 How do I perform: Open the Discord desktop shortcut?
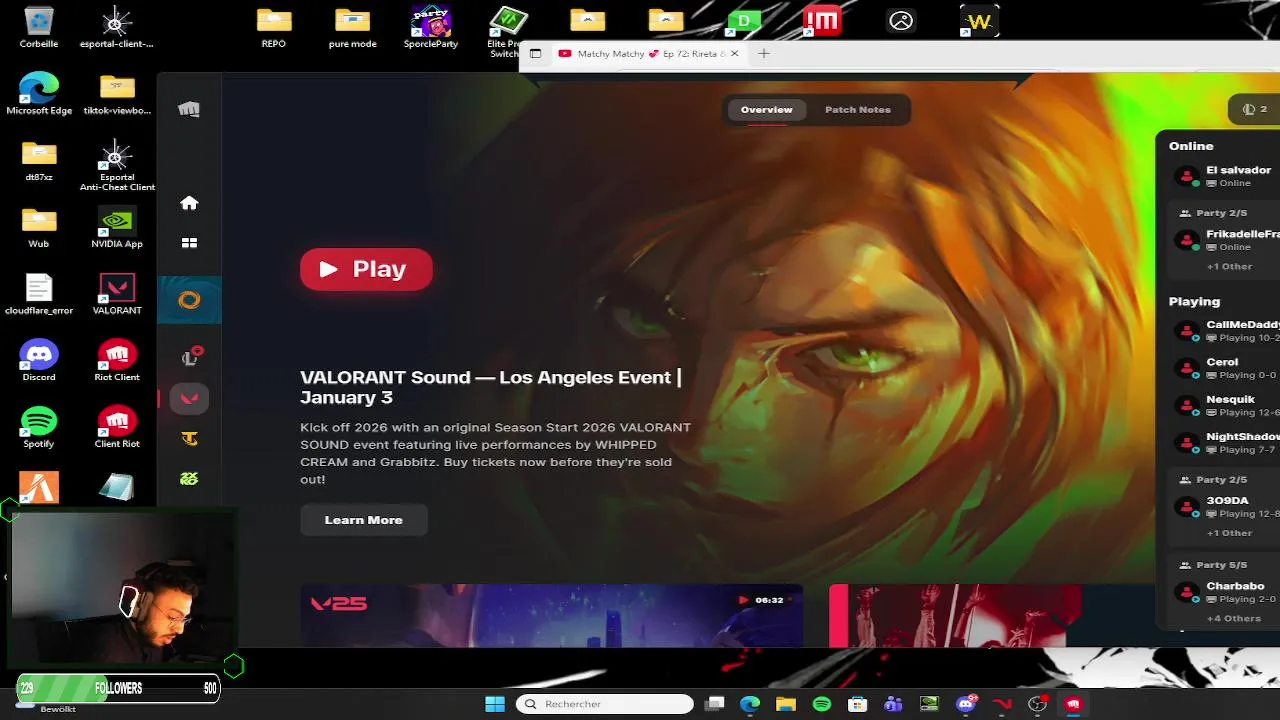tap(39, 360)
